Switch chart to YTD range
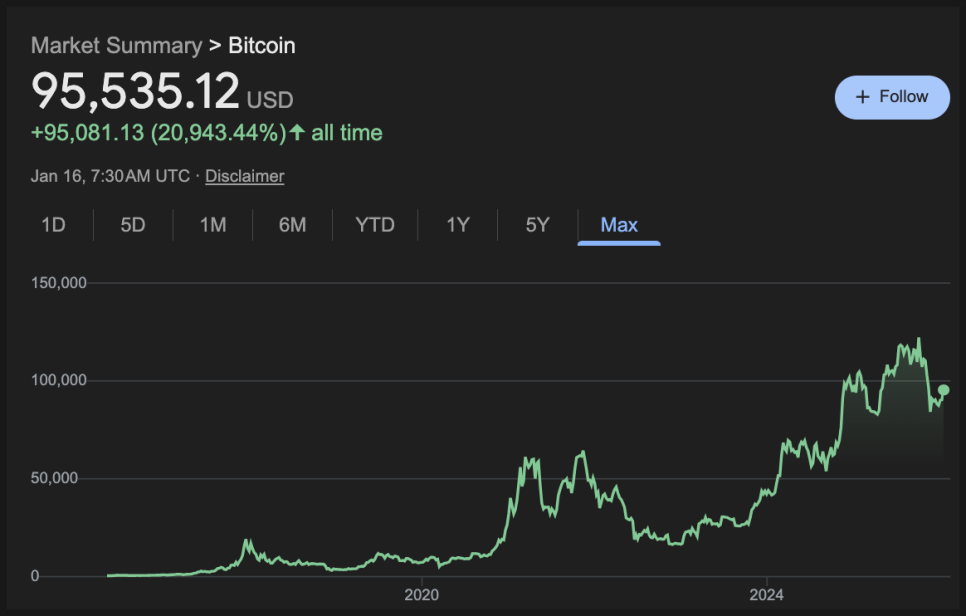The image size is (966, 616). coord(375,225)
